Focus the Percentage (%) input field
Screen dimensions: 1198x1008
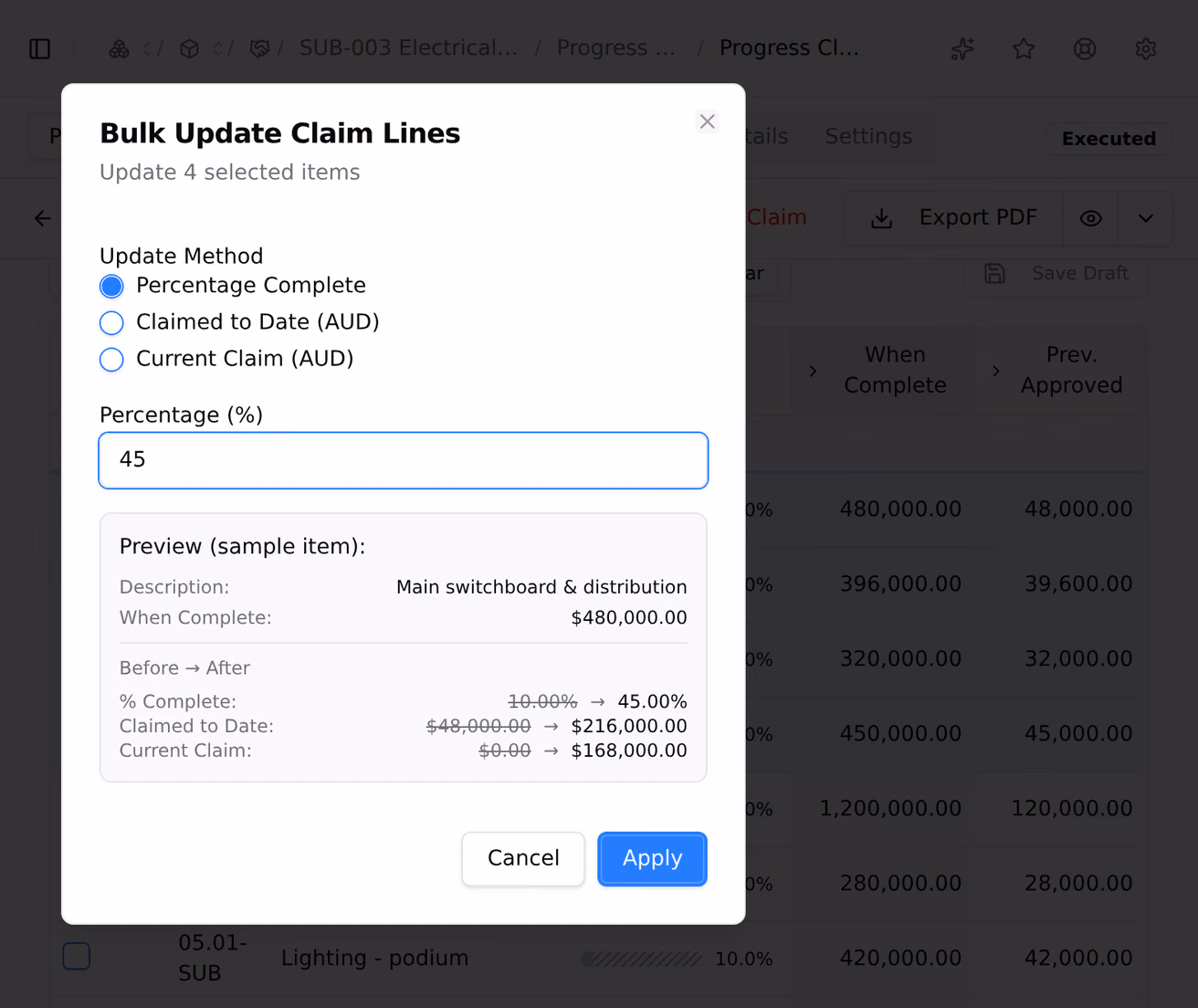coord(404,460)
